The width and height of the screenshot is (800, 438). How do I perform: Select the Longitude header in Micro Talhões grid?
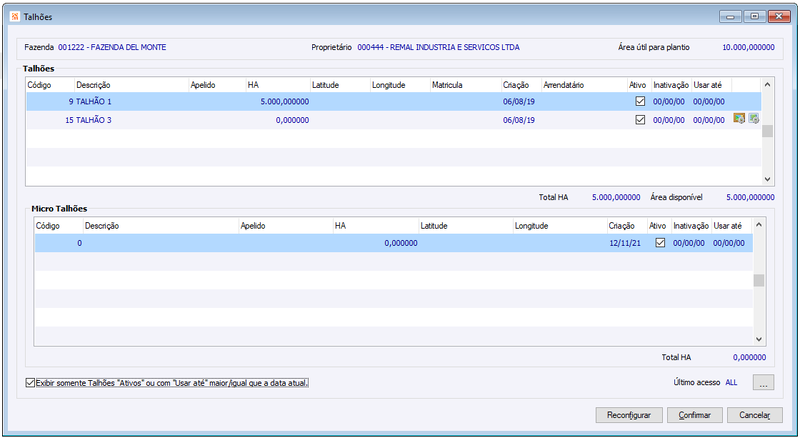point(531,226)
